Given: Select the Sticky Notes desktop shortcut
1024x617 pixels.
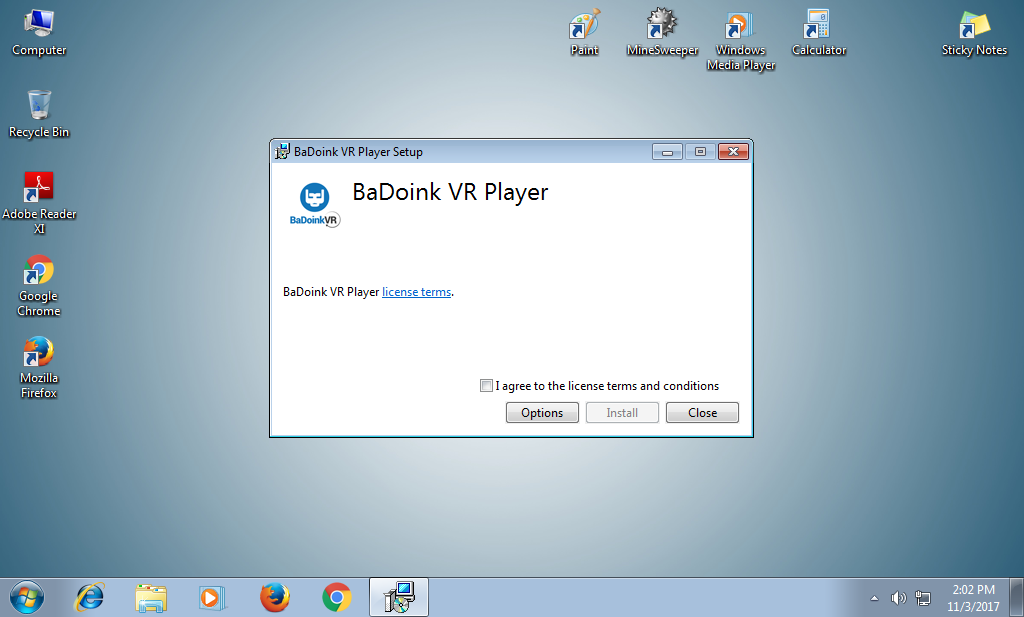Looking at the screenshot, I should tap(974, 33).
